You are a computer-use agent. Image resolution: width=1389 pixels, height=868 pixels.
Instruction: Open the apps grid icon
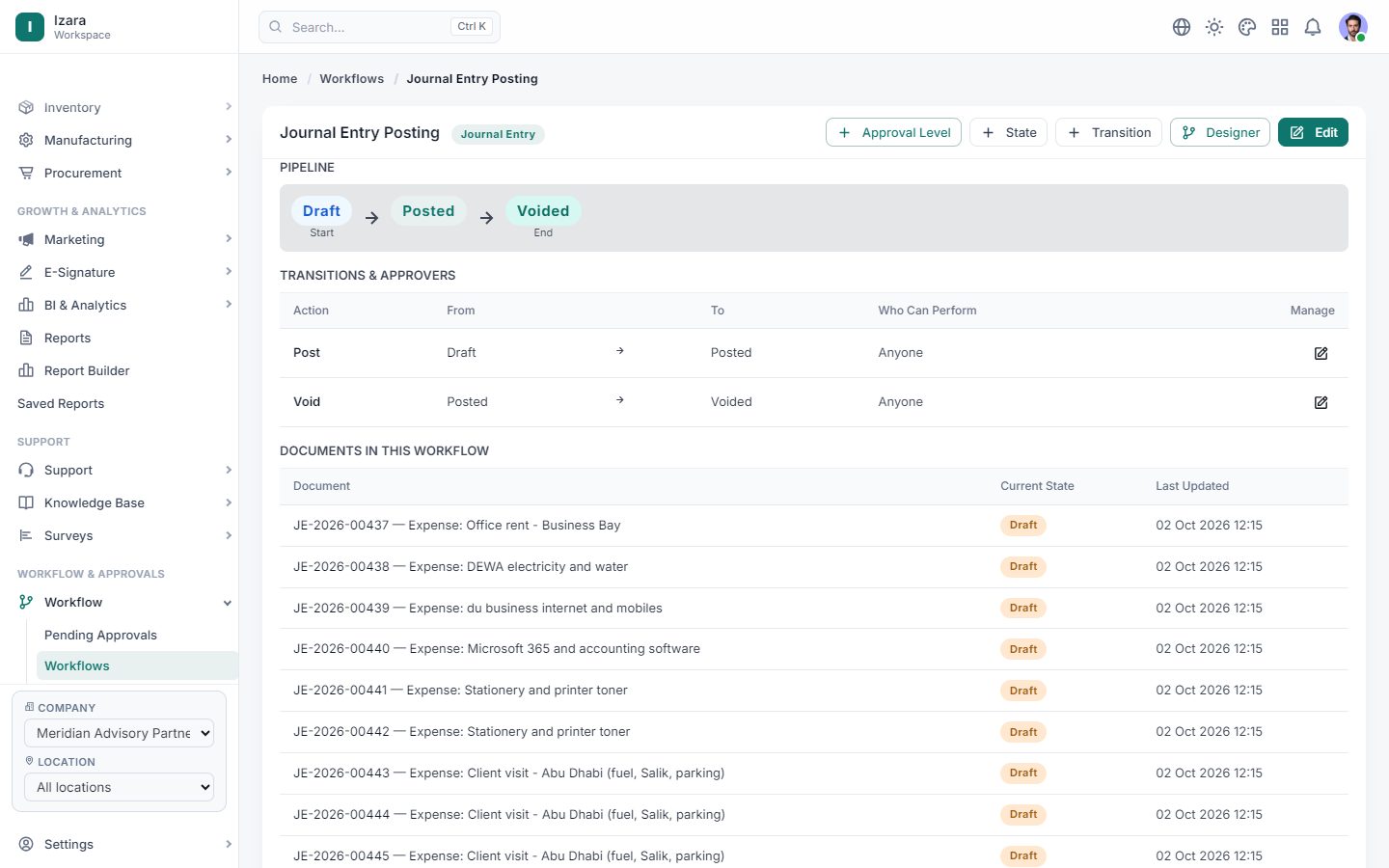pyautogui.click(x=1280, y=27)
